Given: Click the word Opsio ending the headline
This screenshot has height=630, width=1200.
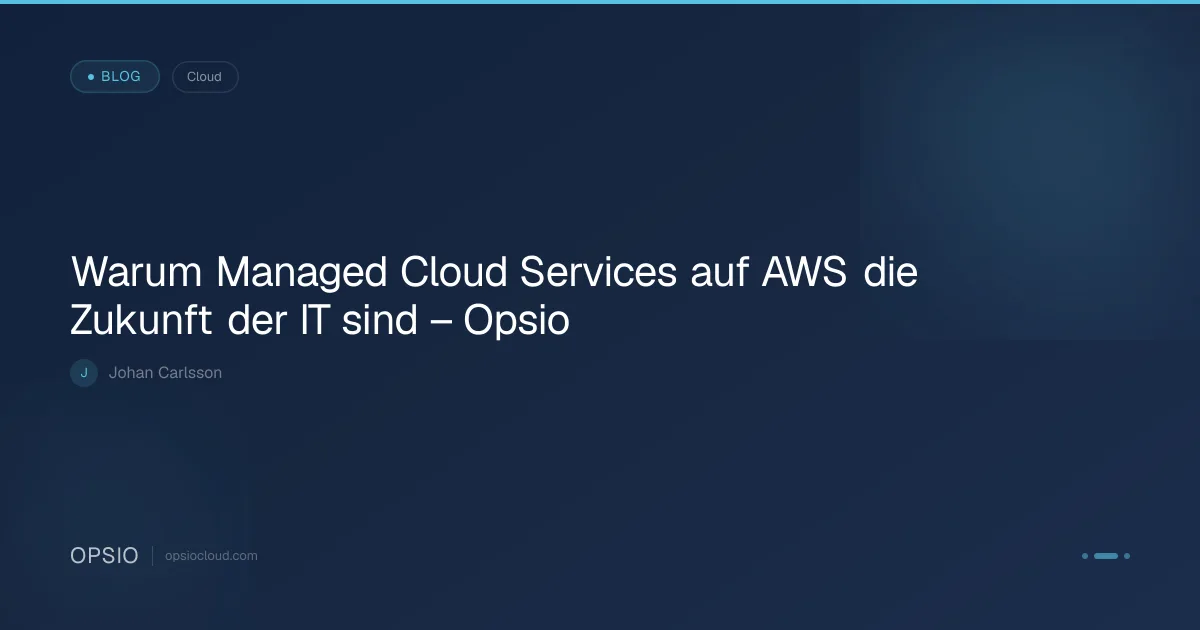Looking at the screenshot, I should point(517,322).
